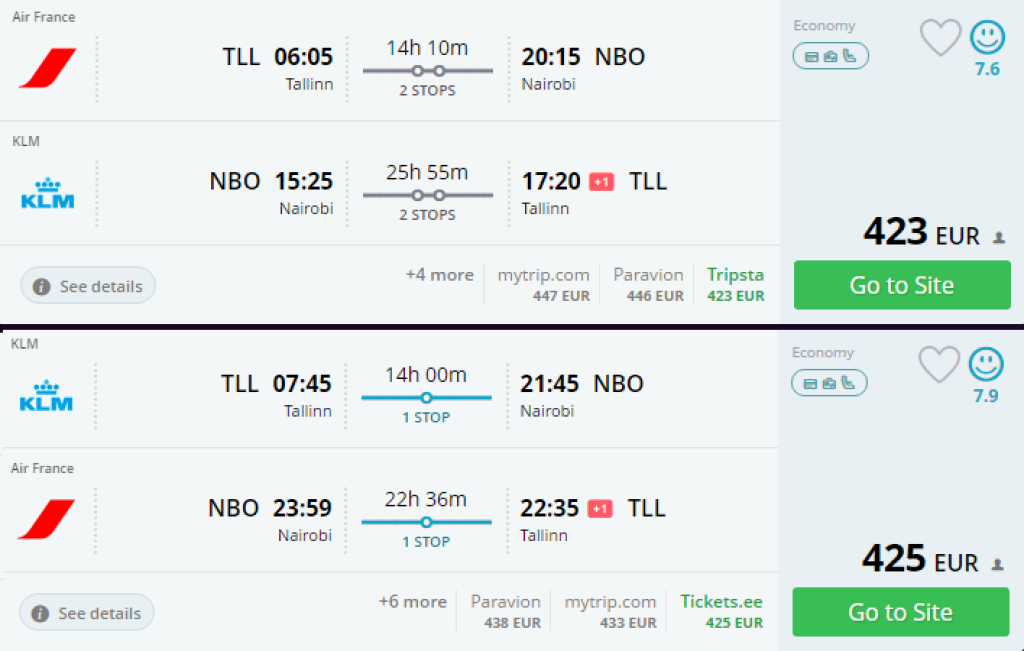
Task: Click the KLM logo in first result
Action: pyautogui.click(x=48, y=193)
